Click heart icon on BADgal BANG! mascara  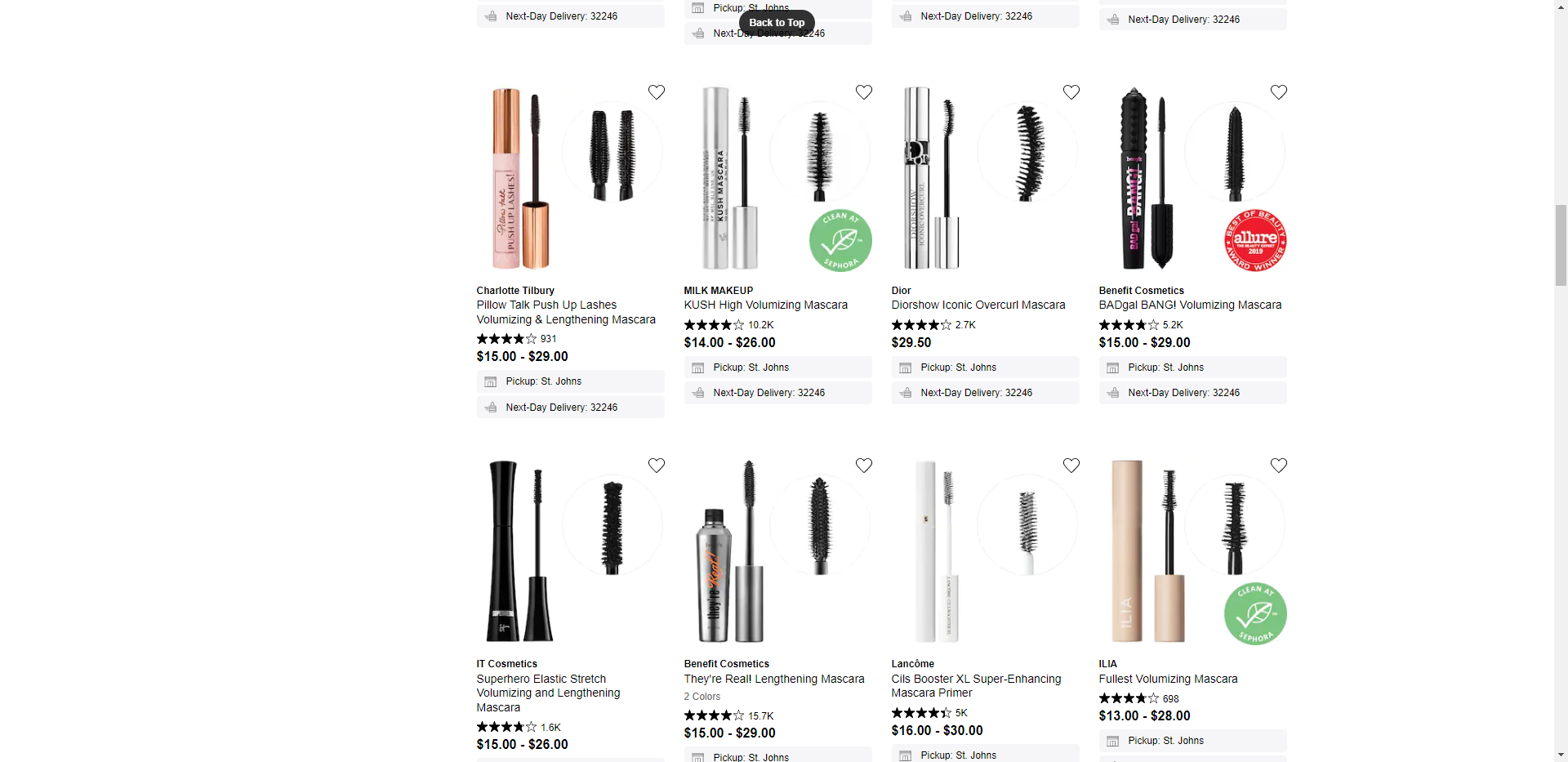(1278, 92)
